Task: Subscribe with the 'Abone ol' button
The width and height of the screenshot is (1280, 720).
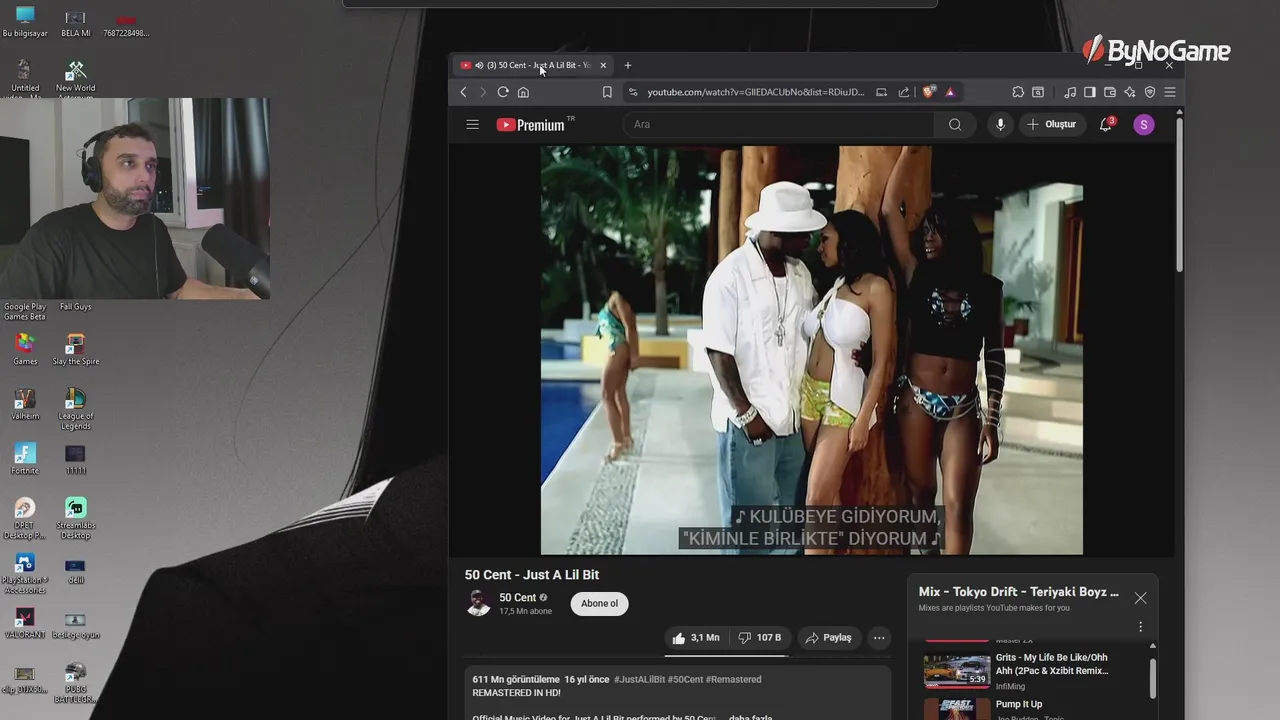Action: coord(600,604)
